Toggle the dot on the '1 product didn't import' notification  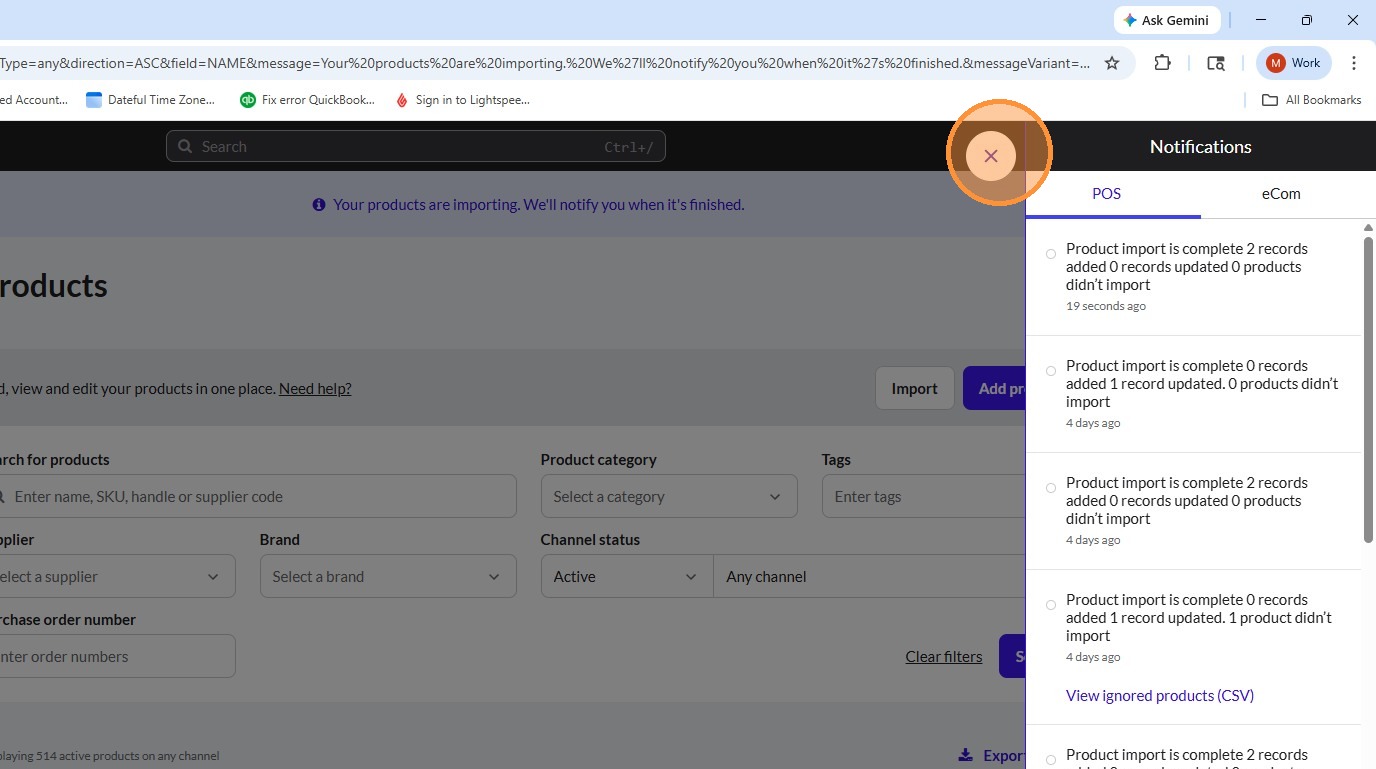[x=1051, y=605]
